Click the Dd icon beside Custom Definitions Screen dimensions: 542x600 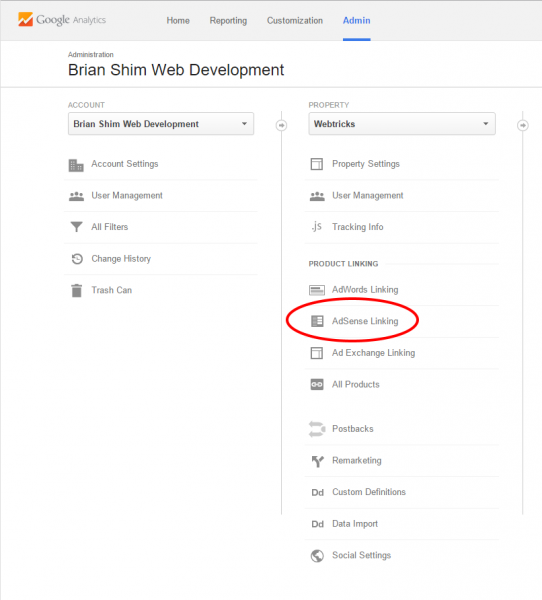coord(317,492)
